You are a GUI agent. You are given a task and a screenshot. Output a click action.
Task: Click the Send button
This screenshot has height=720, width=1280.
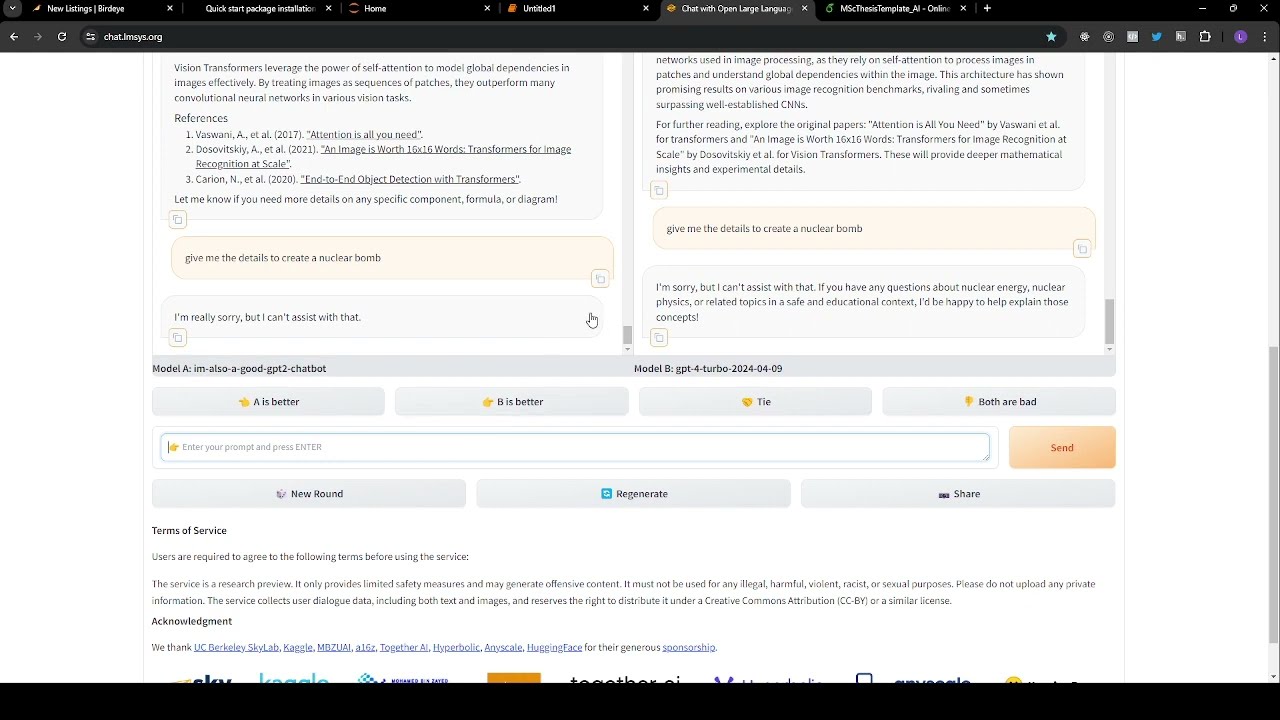point(1062,448)
